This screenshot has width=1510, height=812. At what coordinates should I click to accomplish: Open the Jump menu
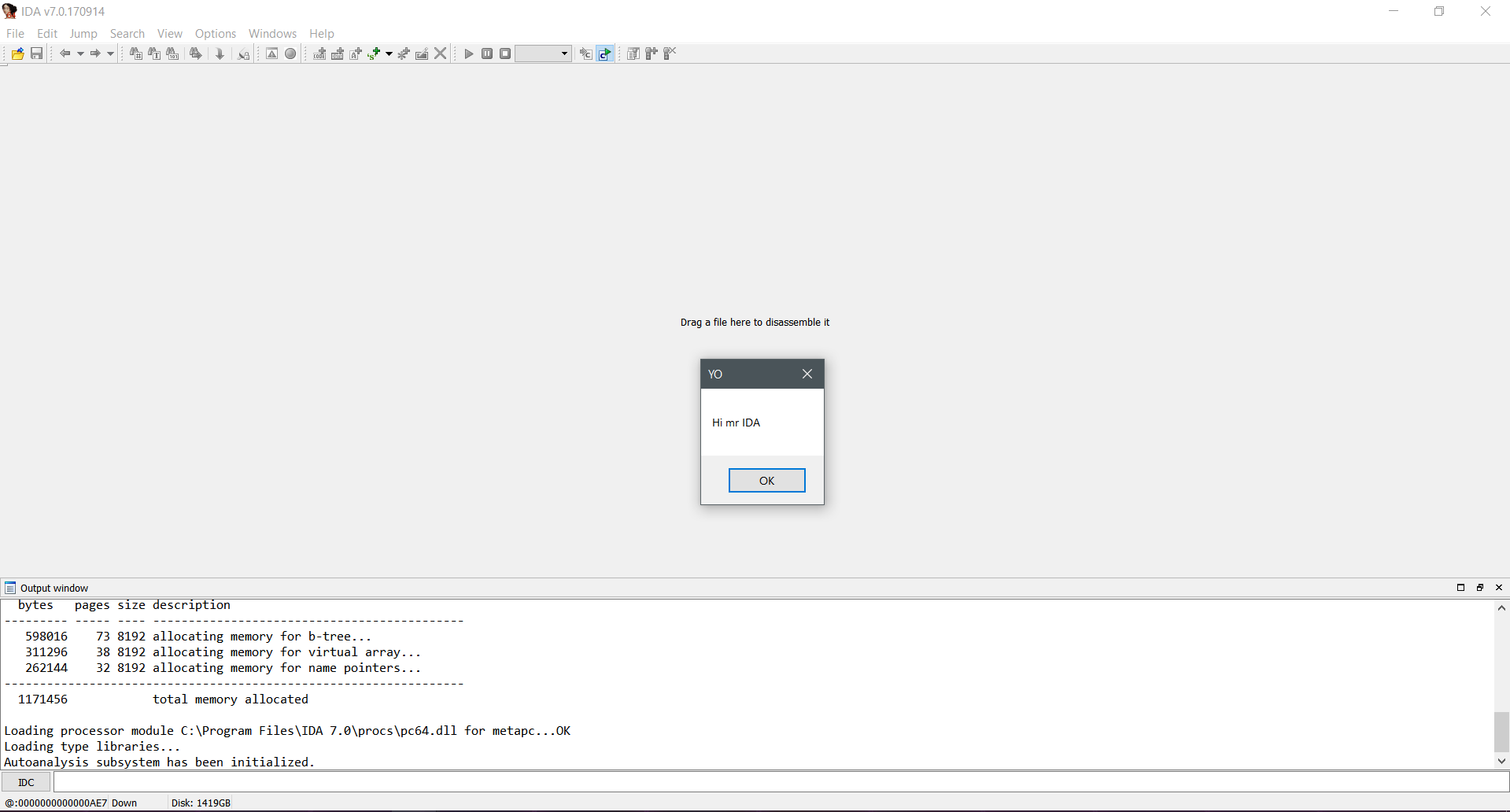click(x=83, y=34)
